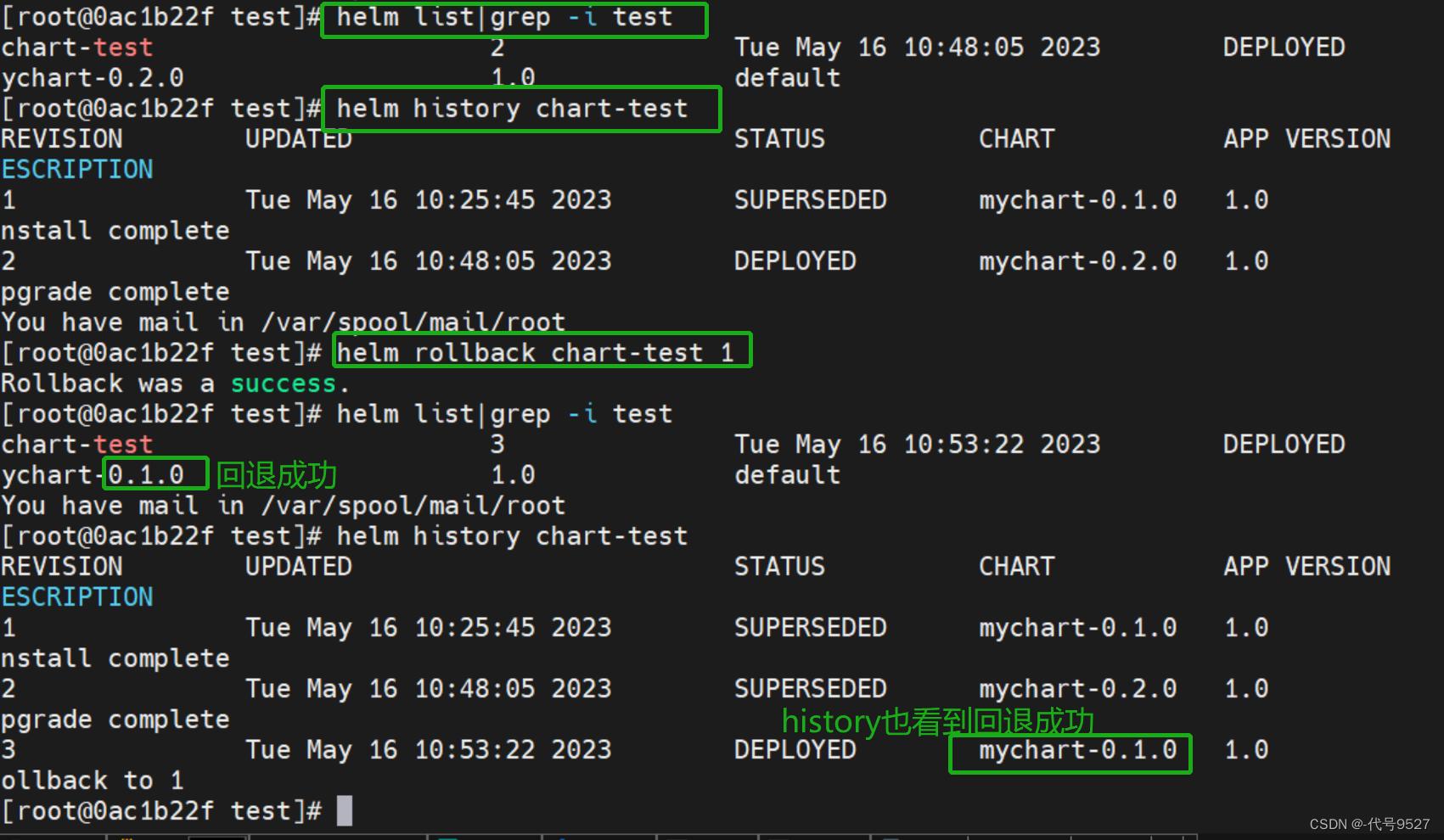1444x840 pixels.
Task: Click the 1.0 value on the ychart-0.1.0 line
Action: (x=513, y=475)
